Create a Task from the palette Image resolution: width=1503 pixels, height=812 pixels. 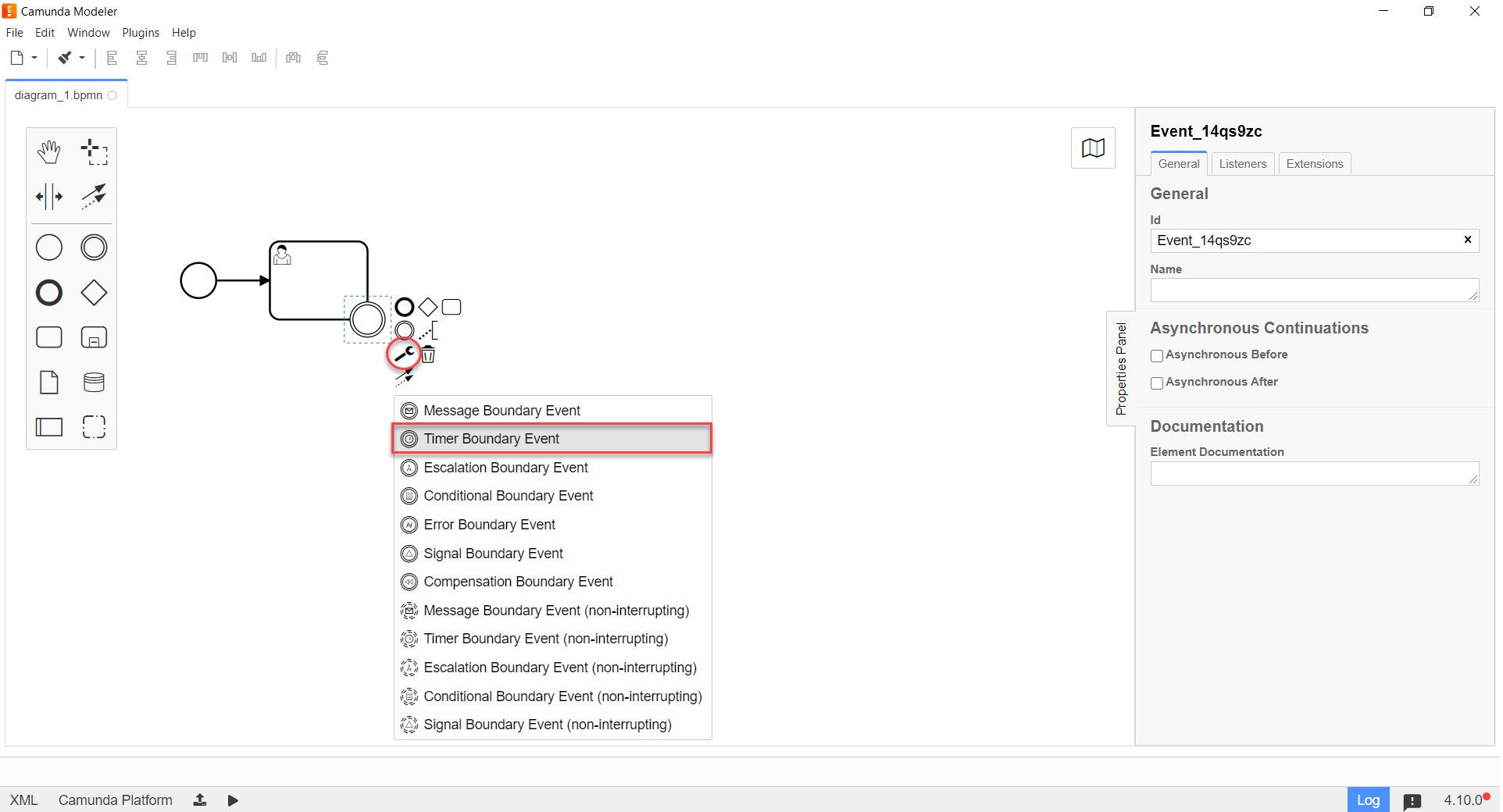(49, 337)
